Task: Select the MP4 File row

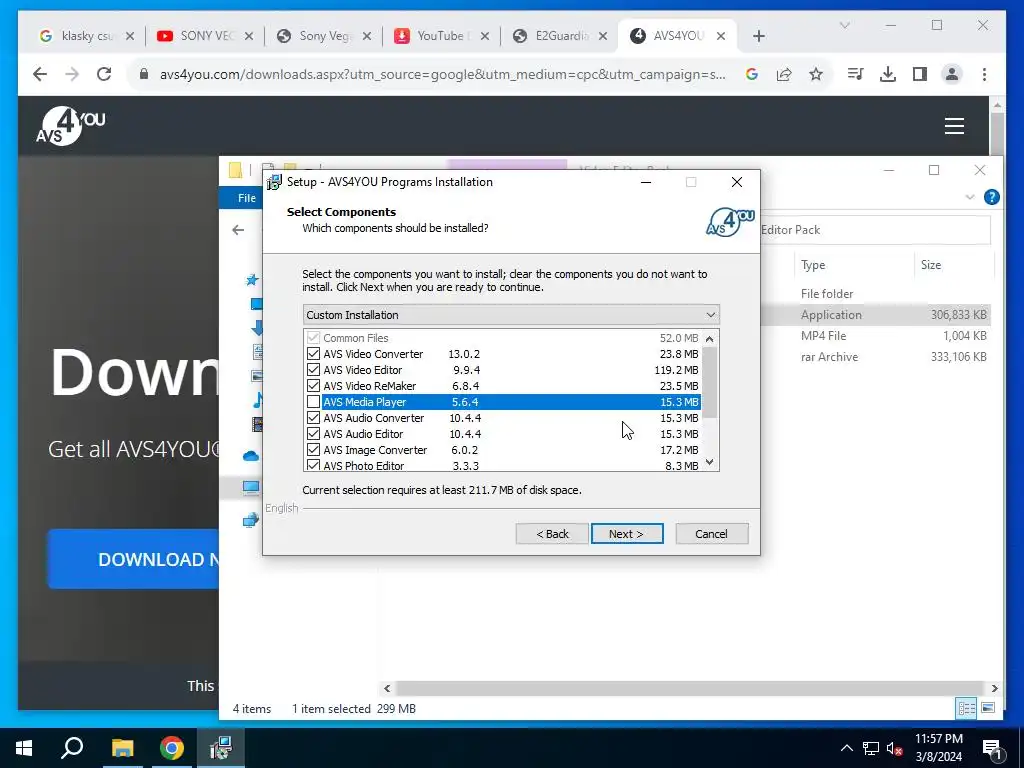Action: pyautogui.click(x=876, y=336)
